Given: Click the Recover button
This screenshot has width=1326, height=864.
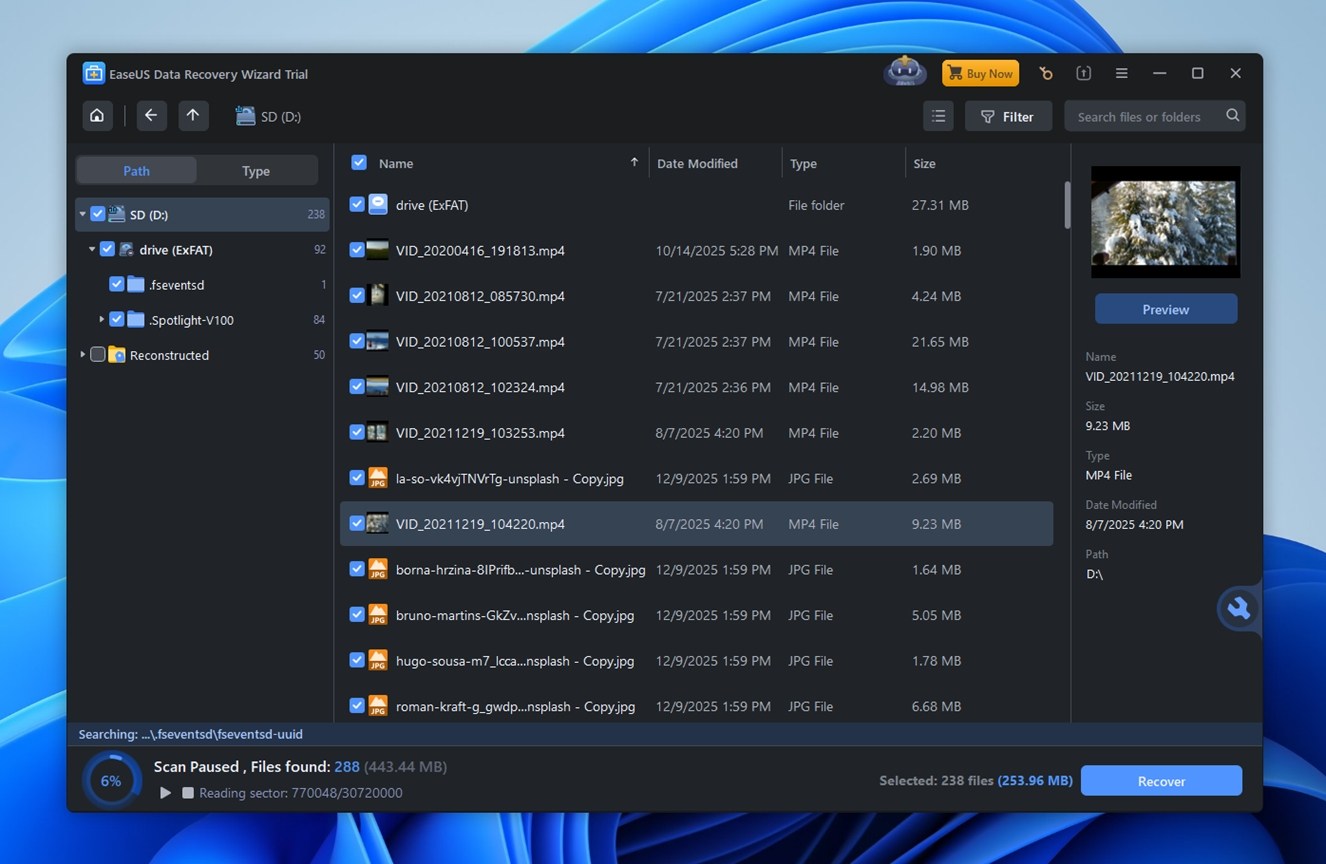Looking at the screenshot, I should click(1161, 780).
